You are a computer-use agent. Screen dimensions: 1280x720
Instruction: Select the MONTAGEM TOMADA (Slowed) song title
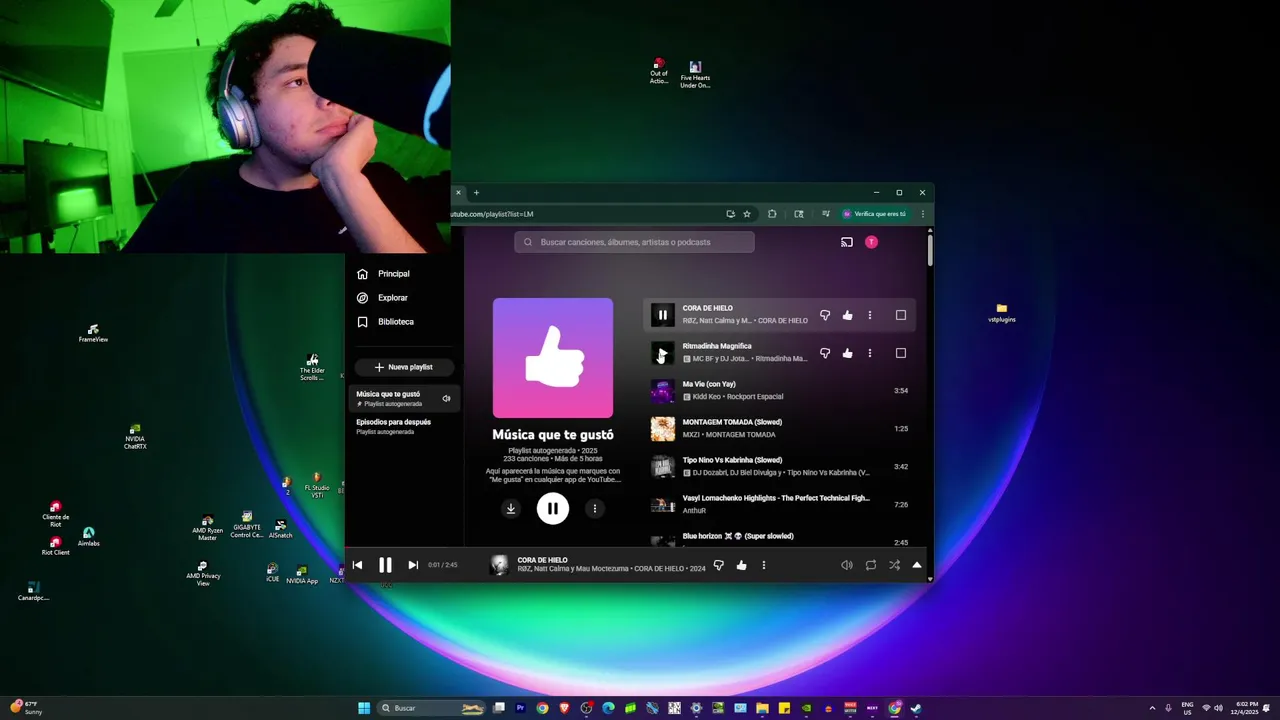point(732,422)
